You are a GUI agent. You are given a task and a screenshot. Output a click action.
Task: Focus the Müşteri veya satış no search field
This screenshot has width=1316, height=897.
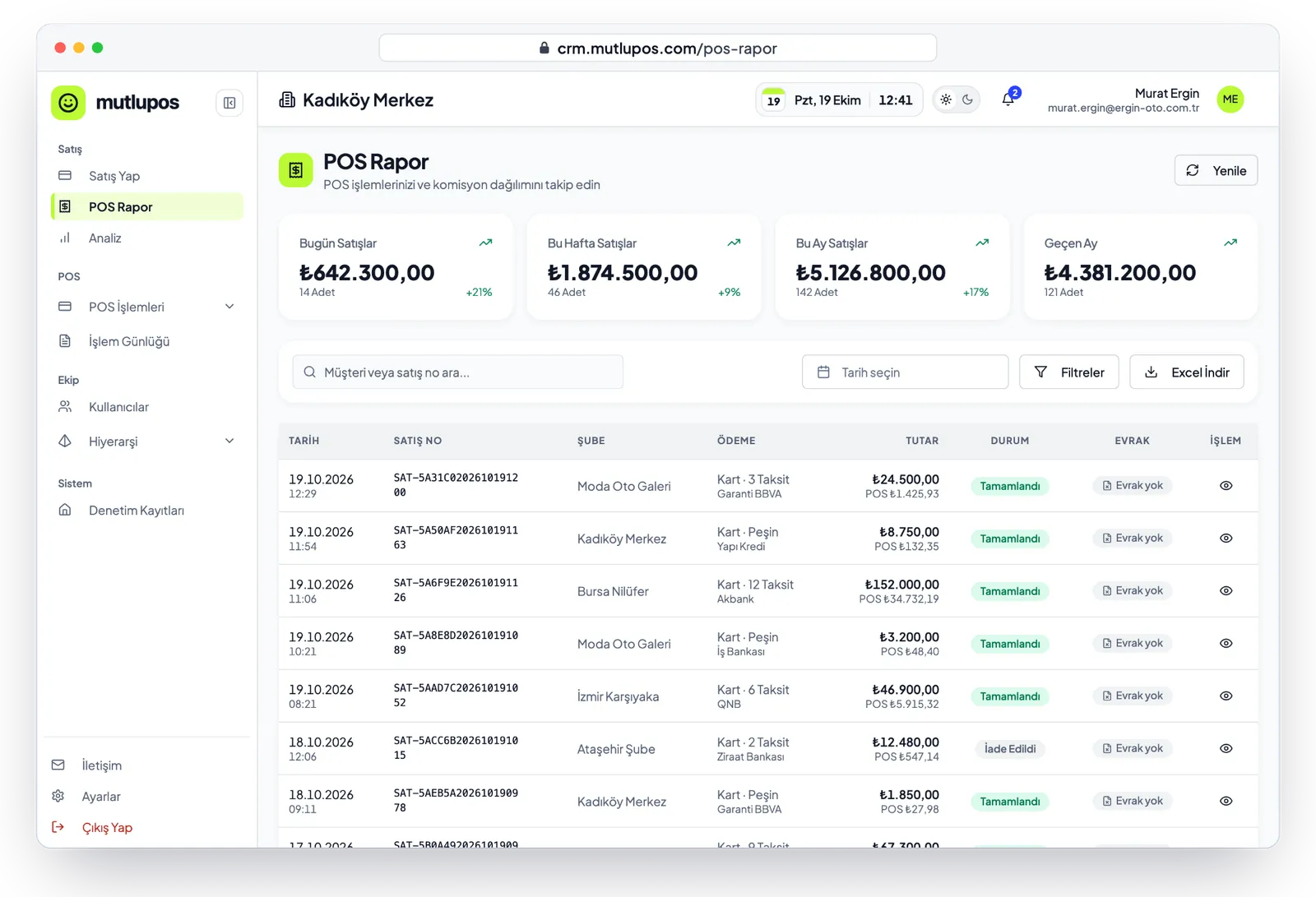[457, 372]
